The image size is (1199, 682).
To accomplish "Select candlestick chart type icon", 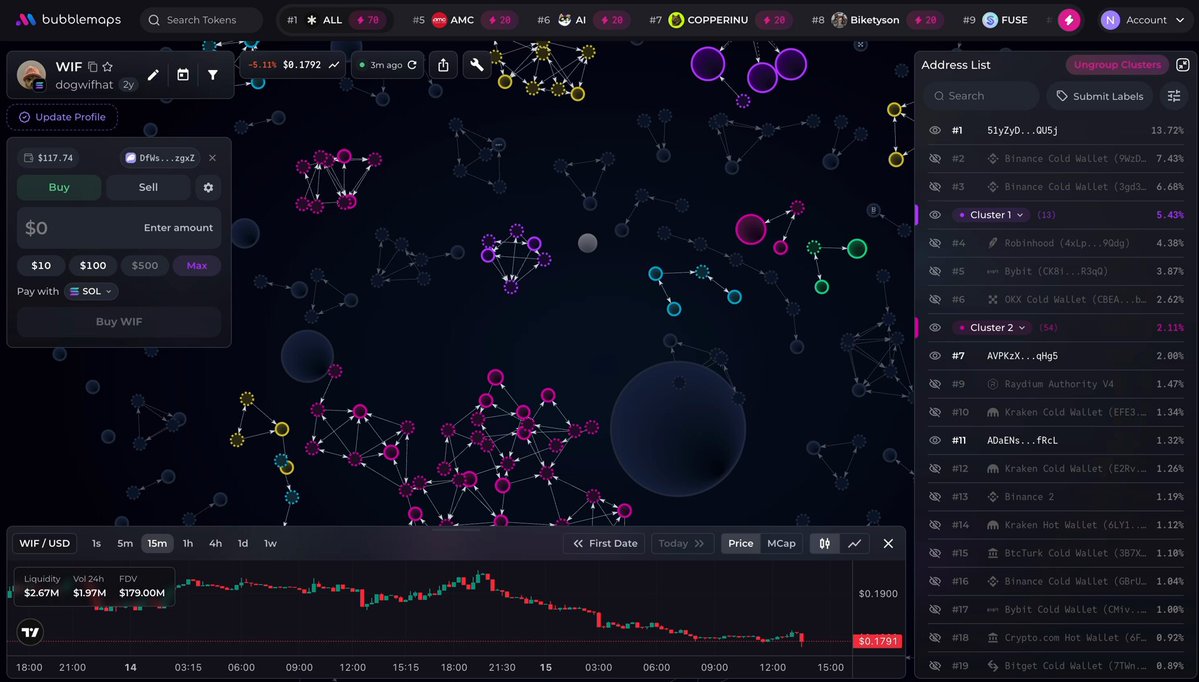I will (824, 544).
